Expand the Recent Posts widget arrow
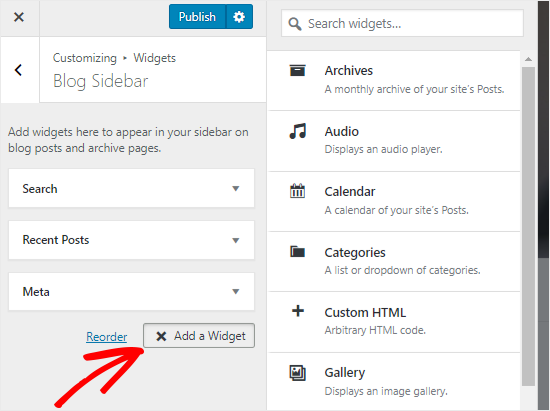 tap(236, 240)
